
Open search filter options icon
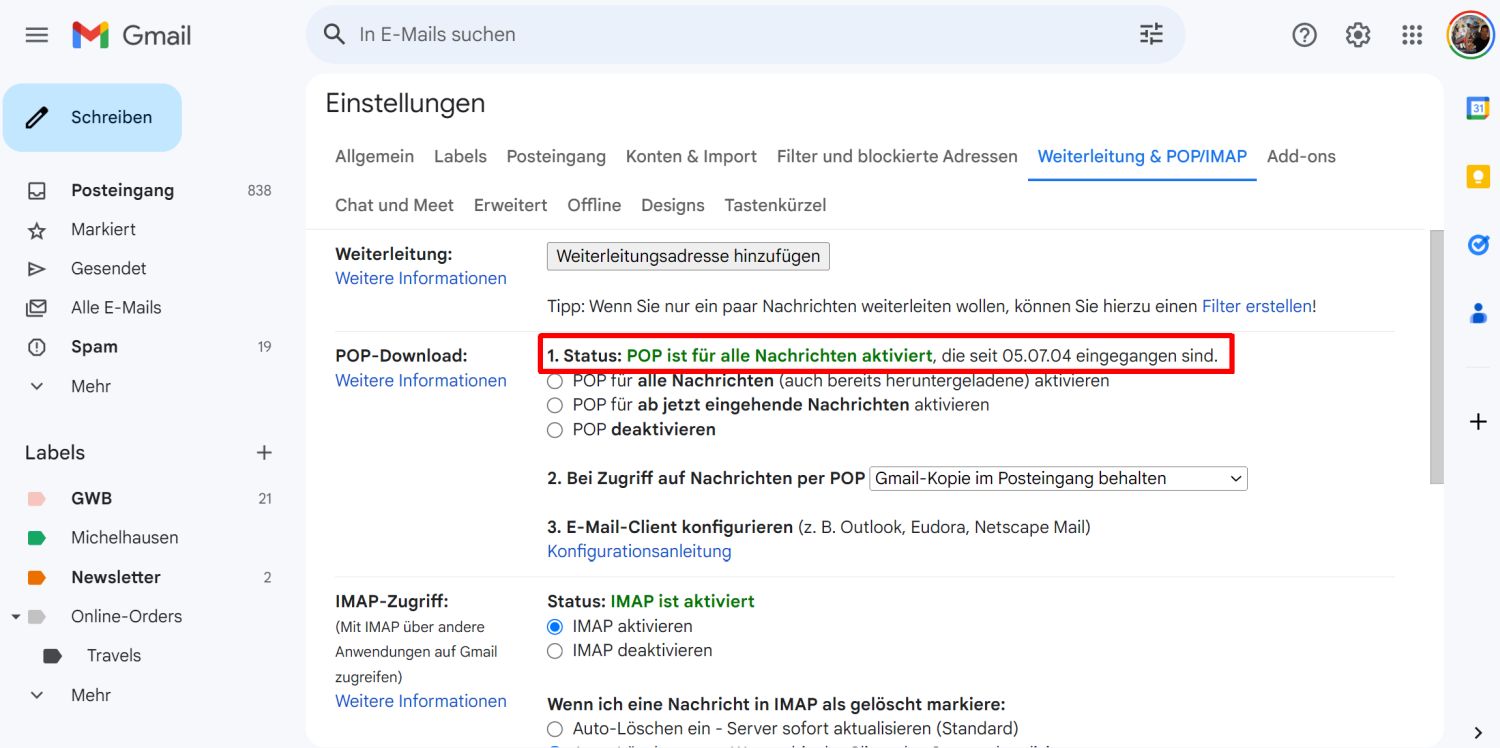1151,34
